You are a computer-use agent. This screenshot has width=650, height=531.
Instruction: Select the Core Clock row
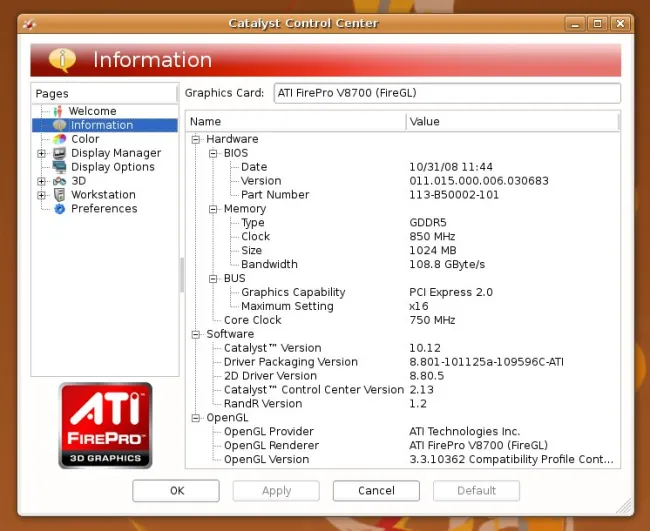(402, 320)
